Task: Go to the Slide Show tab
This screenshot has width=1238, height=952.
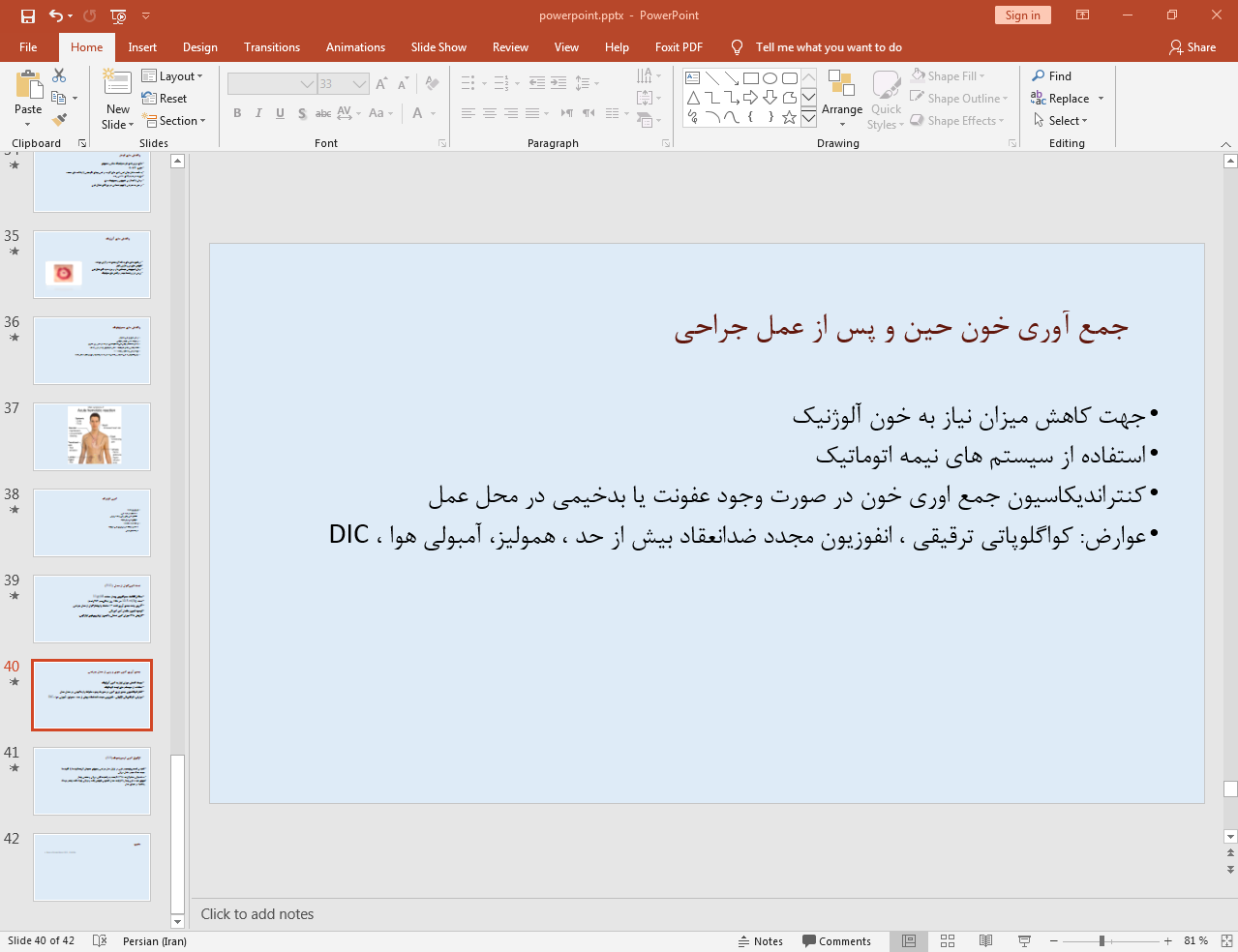Action: (438, 47)
